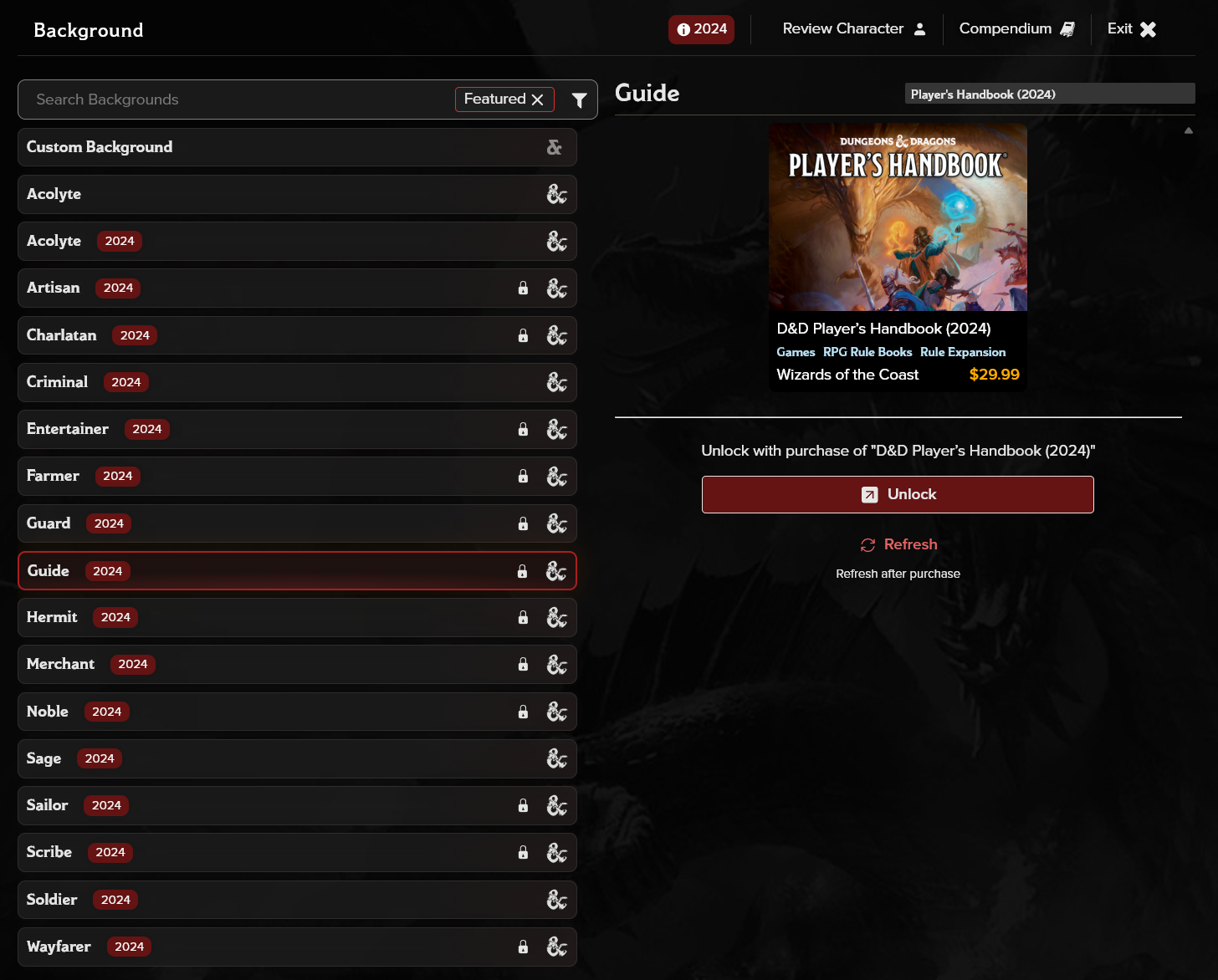
Task: Click the ampersand icon on the Scribe row
Action: [x=556, y=852]
